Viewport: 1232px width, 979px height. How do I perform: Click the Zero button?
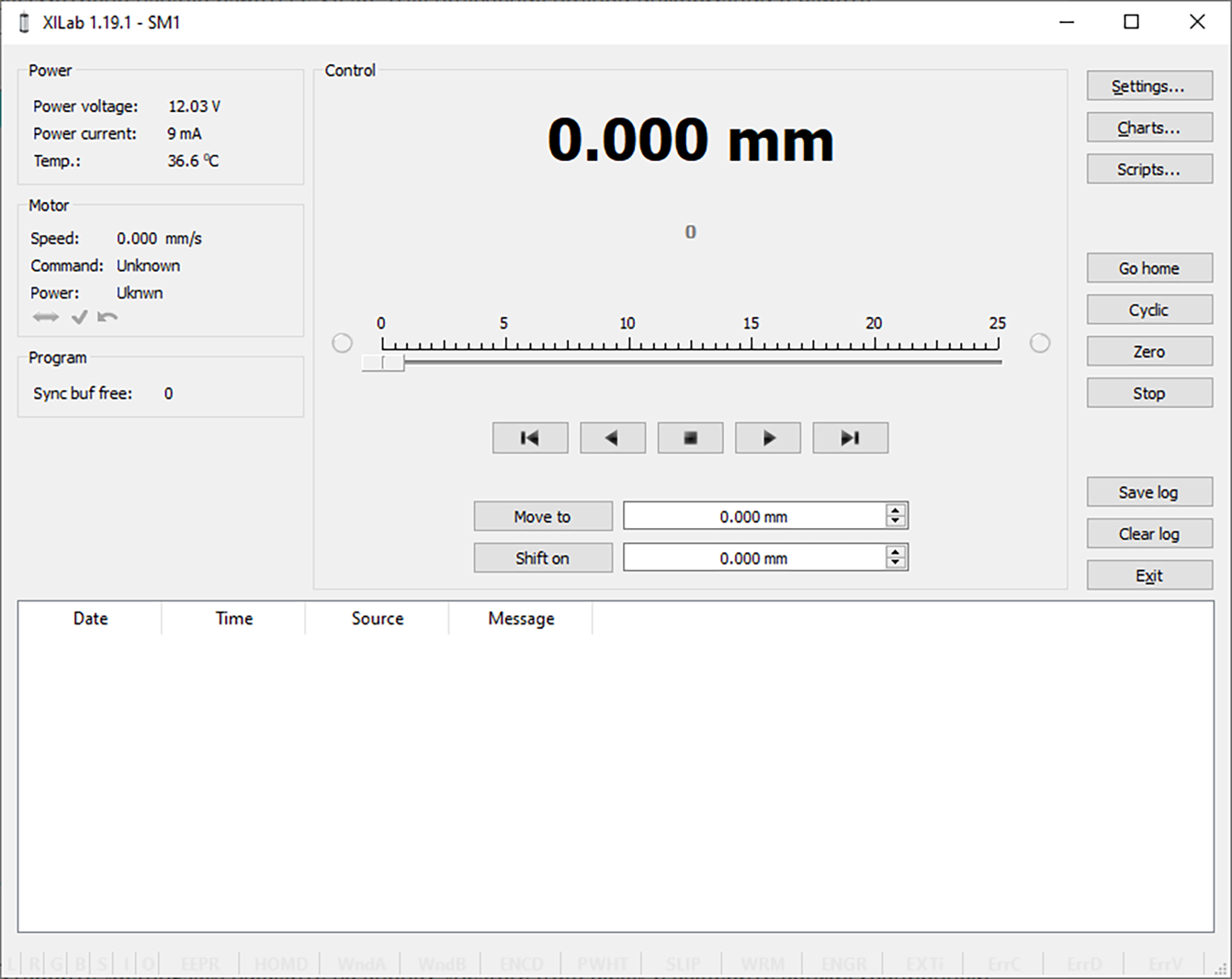(x=1148, y=352)
